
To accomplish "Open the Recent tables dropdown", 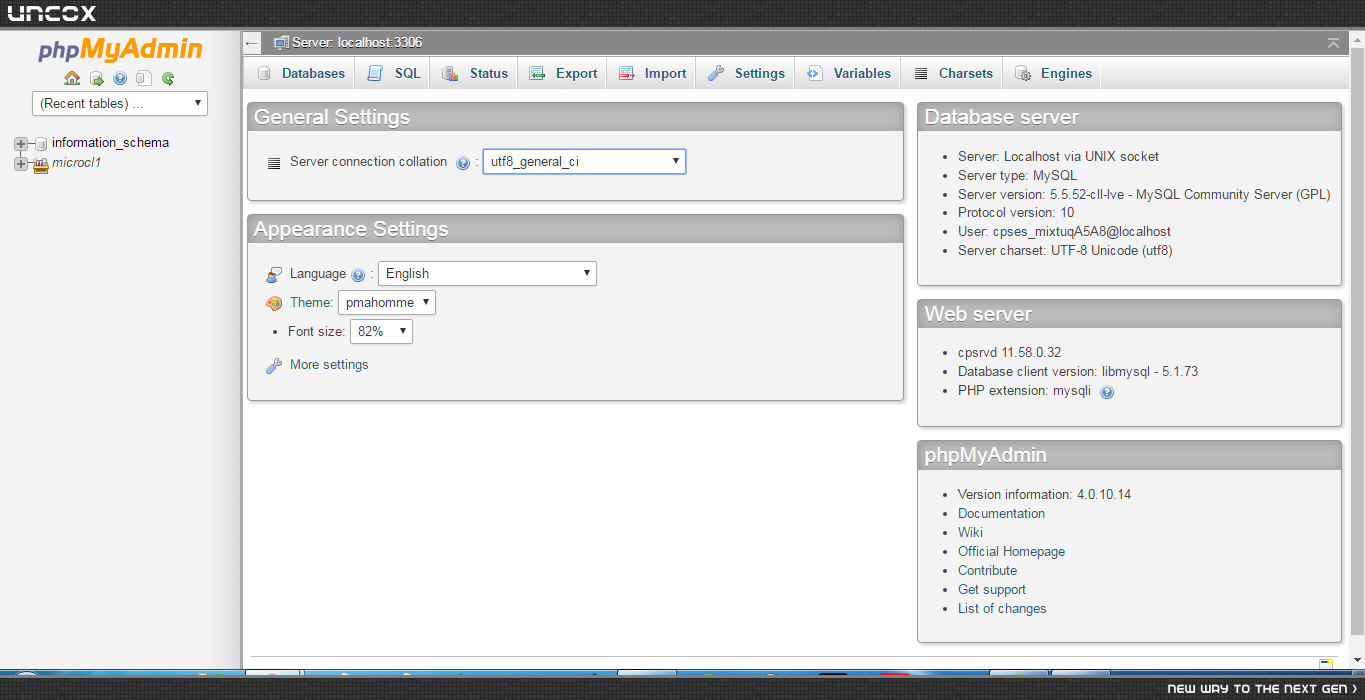I will 120,103.
